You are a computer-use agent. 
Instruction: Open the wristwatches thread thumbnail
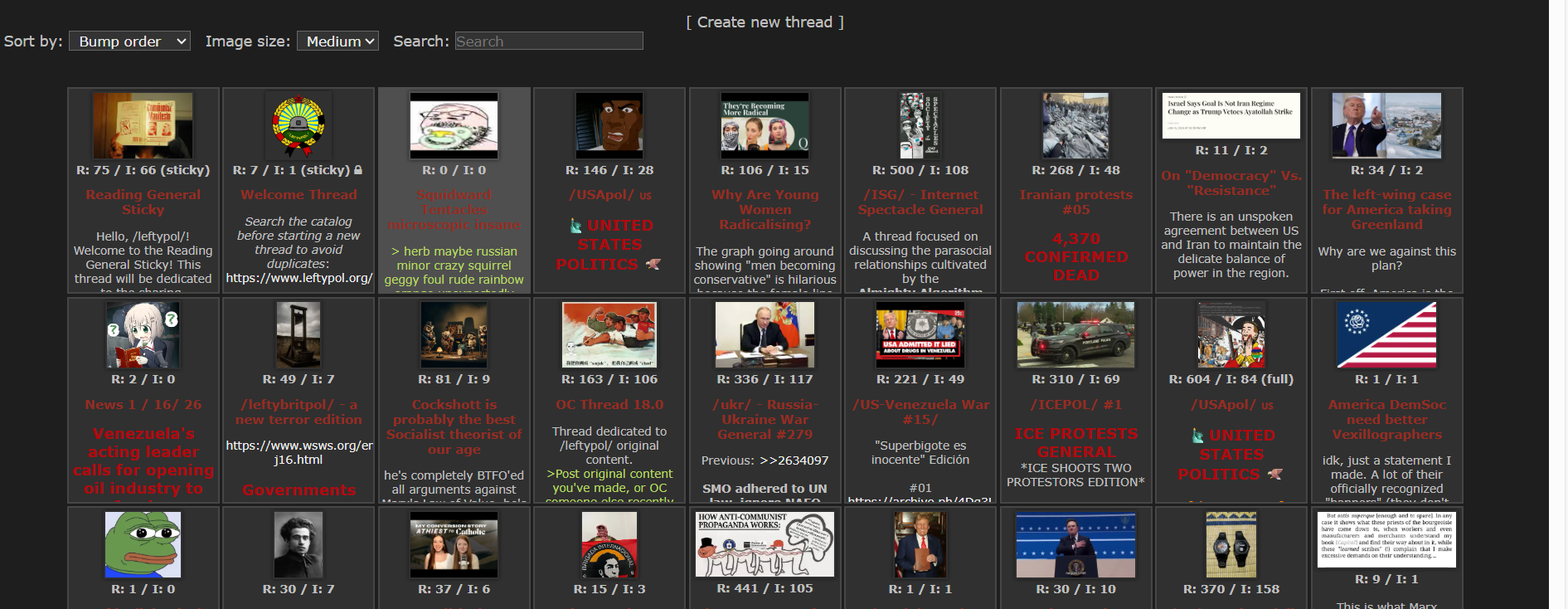1231,544
